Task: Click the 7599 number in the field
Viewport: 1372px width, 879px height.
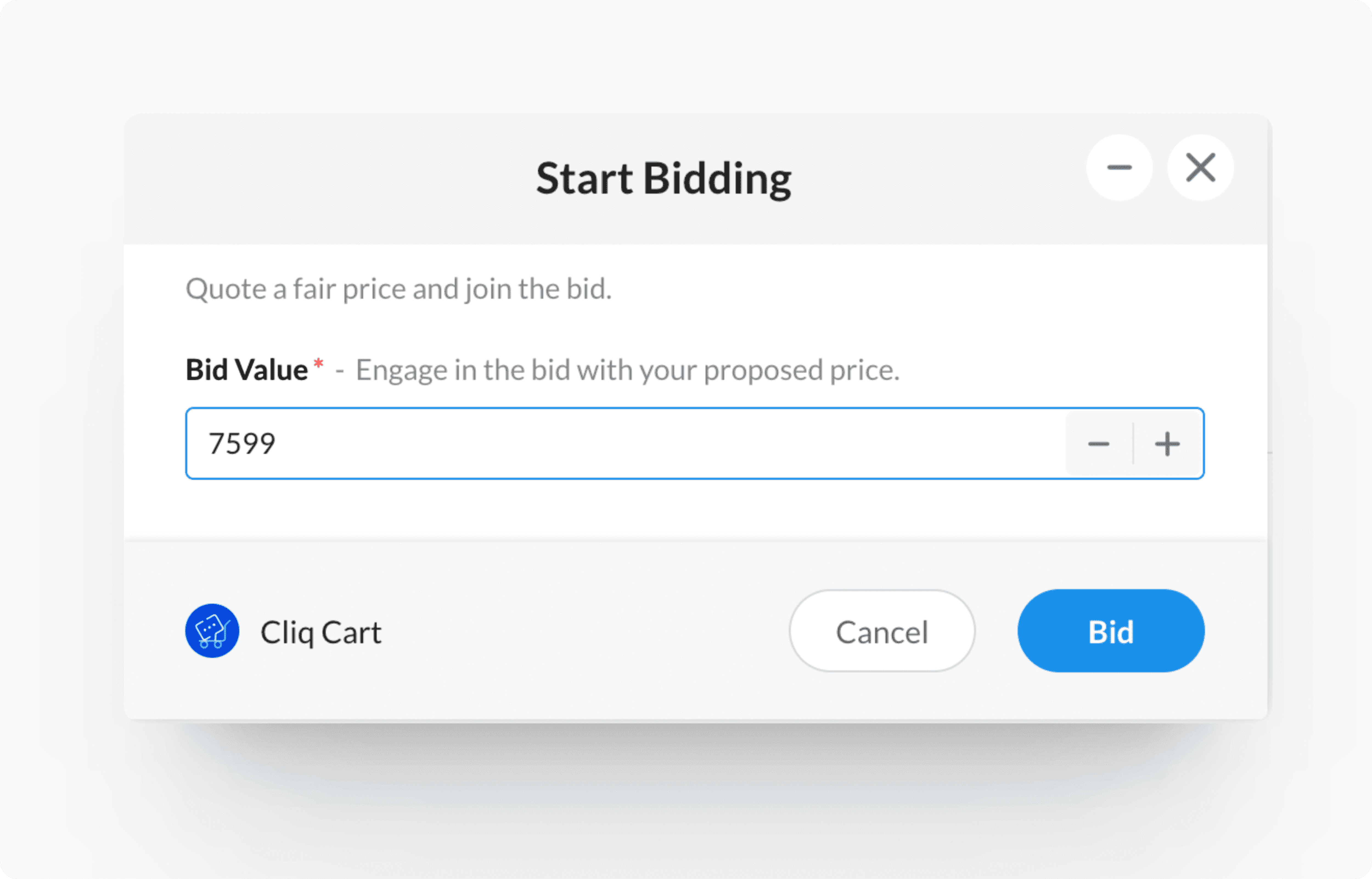Action: [x=242, y=443]
